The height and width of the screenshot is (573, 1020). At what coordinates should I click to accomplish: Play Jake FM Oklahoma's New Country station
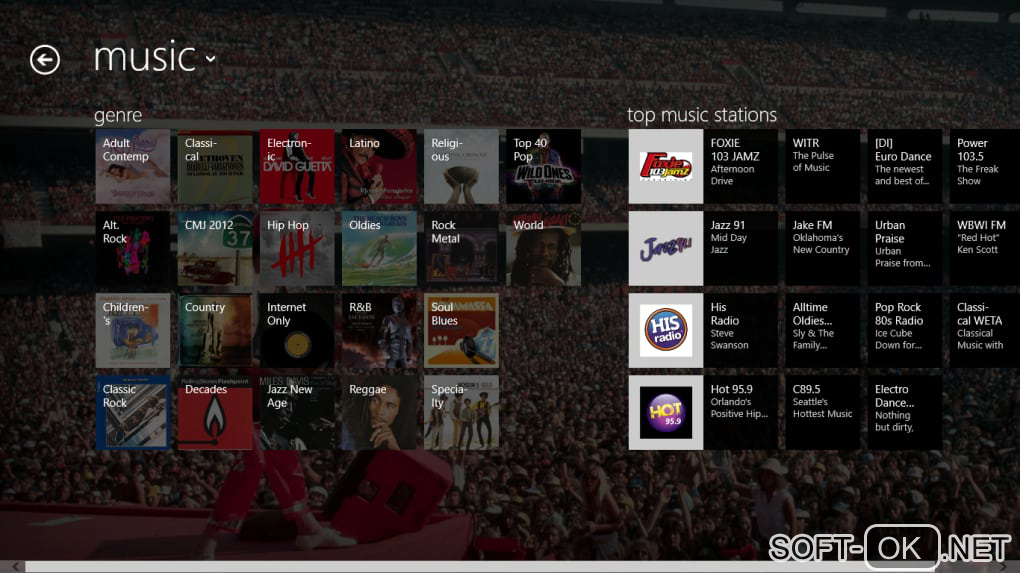click(822, 248)
